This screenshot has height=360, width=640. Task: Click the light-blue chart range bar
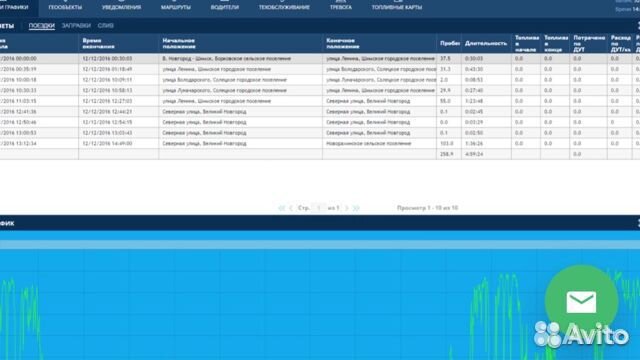pyautogui.click(x=320, y=244)
